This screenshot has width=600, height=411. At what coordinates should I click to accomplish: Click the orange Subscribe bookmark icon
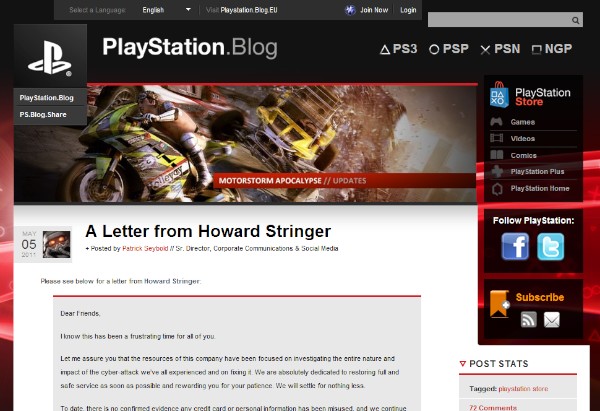point(499,304)
